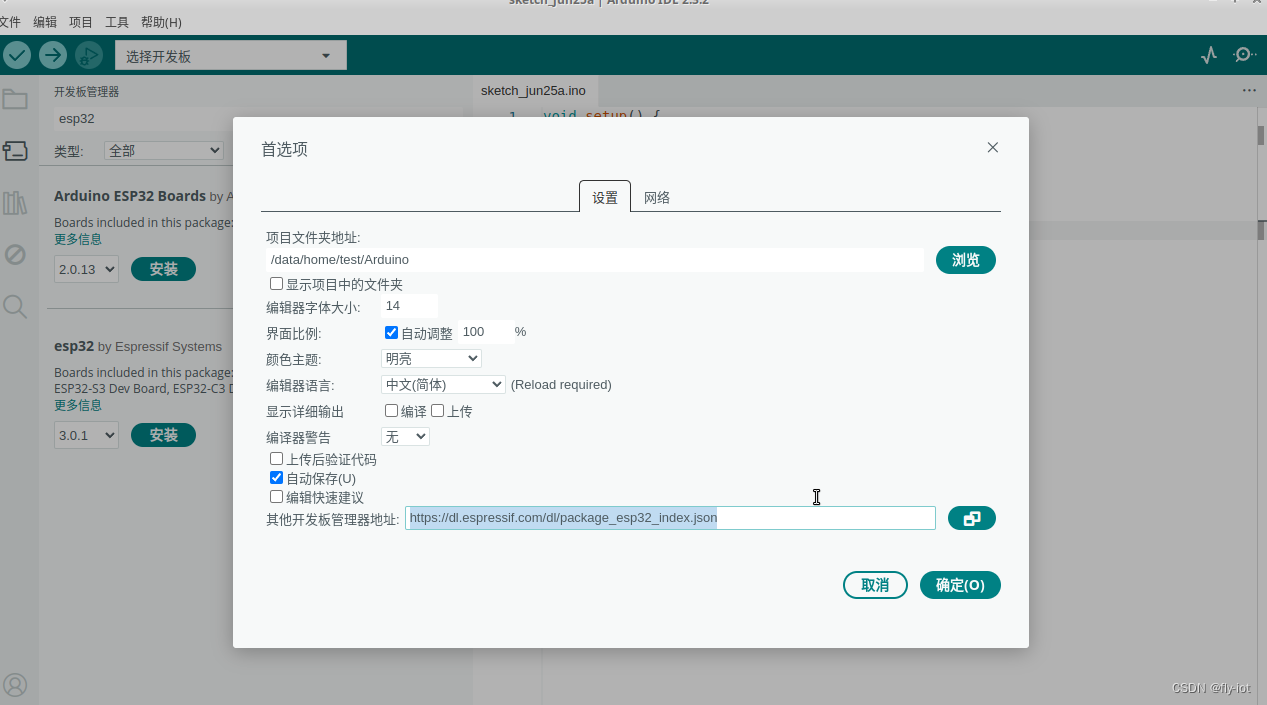
Task: Confirm preferences with the OK button
Action: (960, 585)
